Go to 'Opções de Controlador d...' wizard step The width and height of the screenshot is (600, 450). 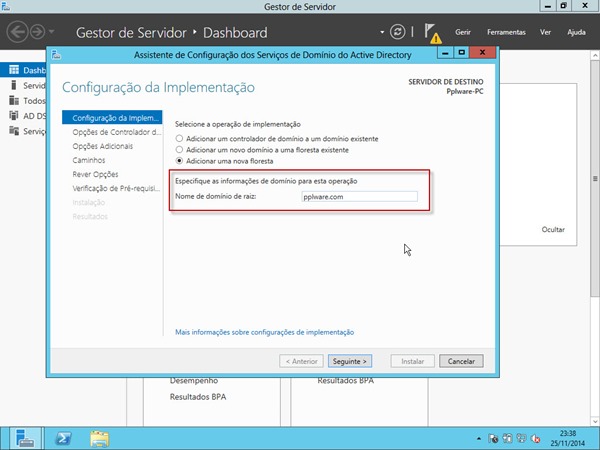click(x=117, y=132)
